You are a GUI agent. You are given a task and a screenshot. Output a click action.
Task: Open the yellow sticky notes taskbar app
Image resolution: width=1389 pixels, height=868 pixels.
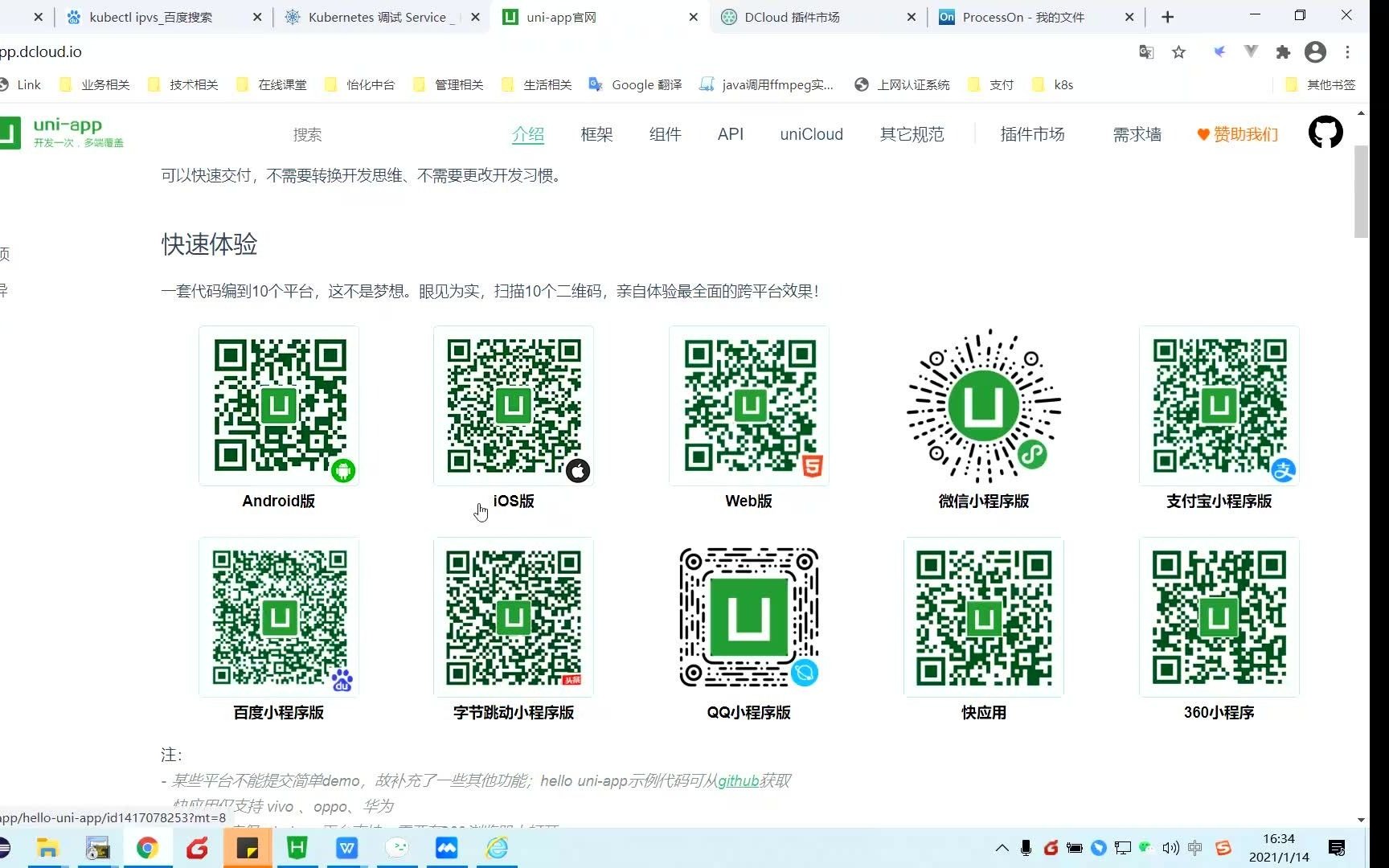[x=248, y=848]
